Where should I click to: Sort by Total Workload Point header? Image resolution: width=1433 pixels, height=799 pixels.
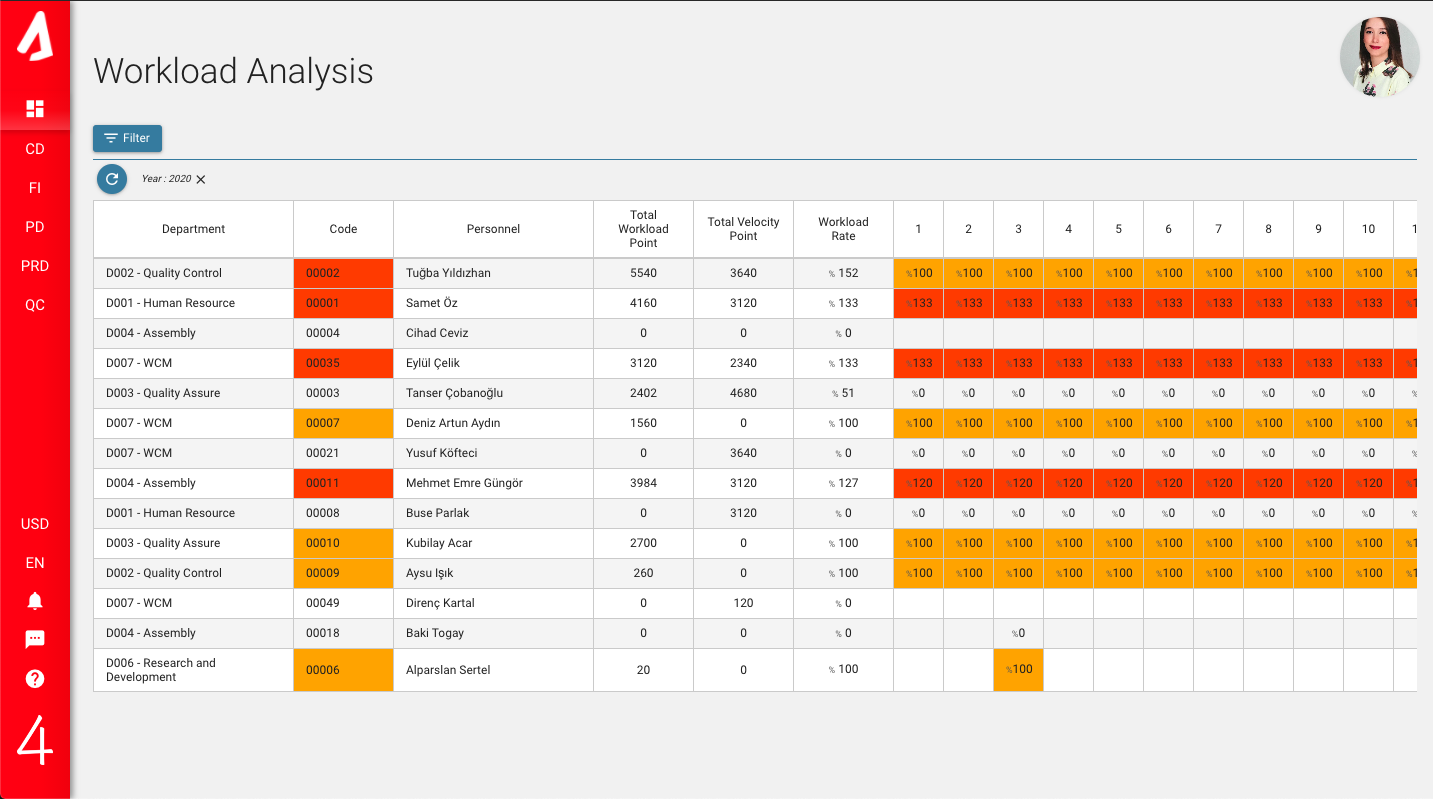[643, 229]
